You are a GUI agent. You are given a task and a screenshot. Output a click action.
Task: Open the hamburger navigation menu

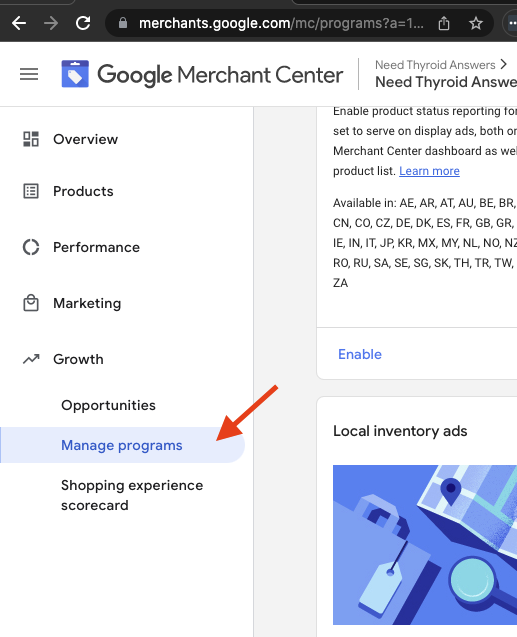(29, 74)
